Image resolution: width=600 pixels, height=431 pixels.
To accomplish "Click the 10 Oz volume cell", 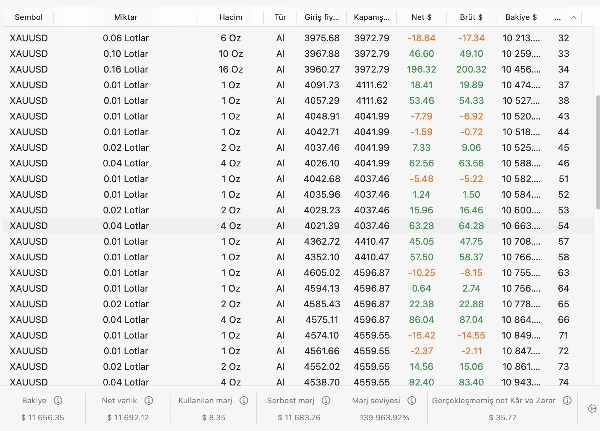I will pyautogui.click(x=231, y=54).
